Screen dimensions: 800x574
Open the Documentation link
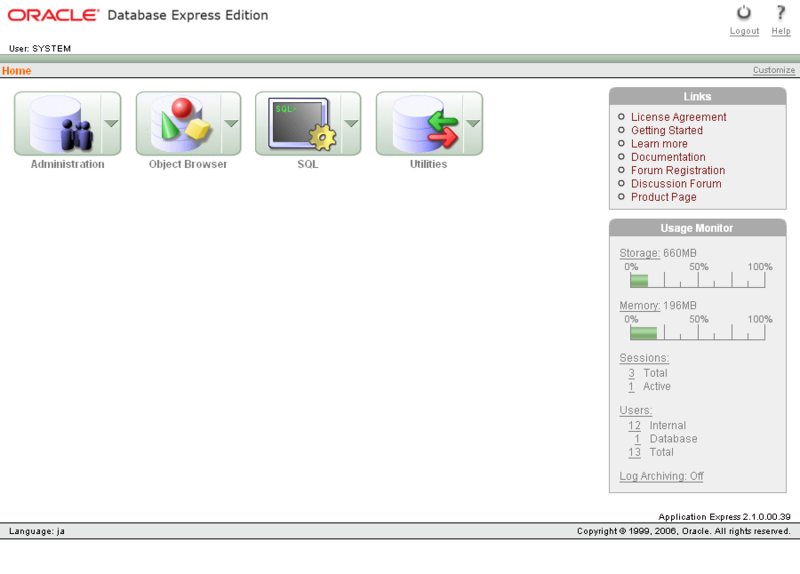[x=668, y=157]
